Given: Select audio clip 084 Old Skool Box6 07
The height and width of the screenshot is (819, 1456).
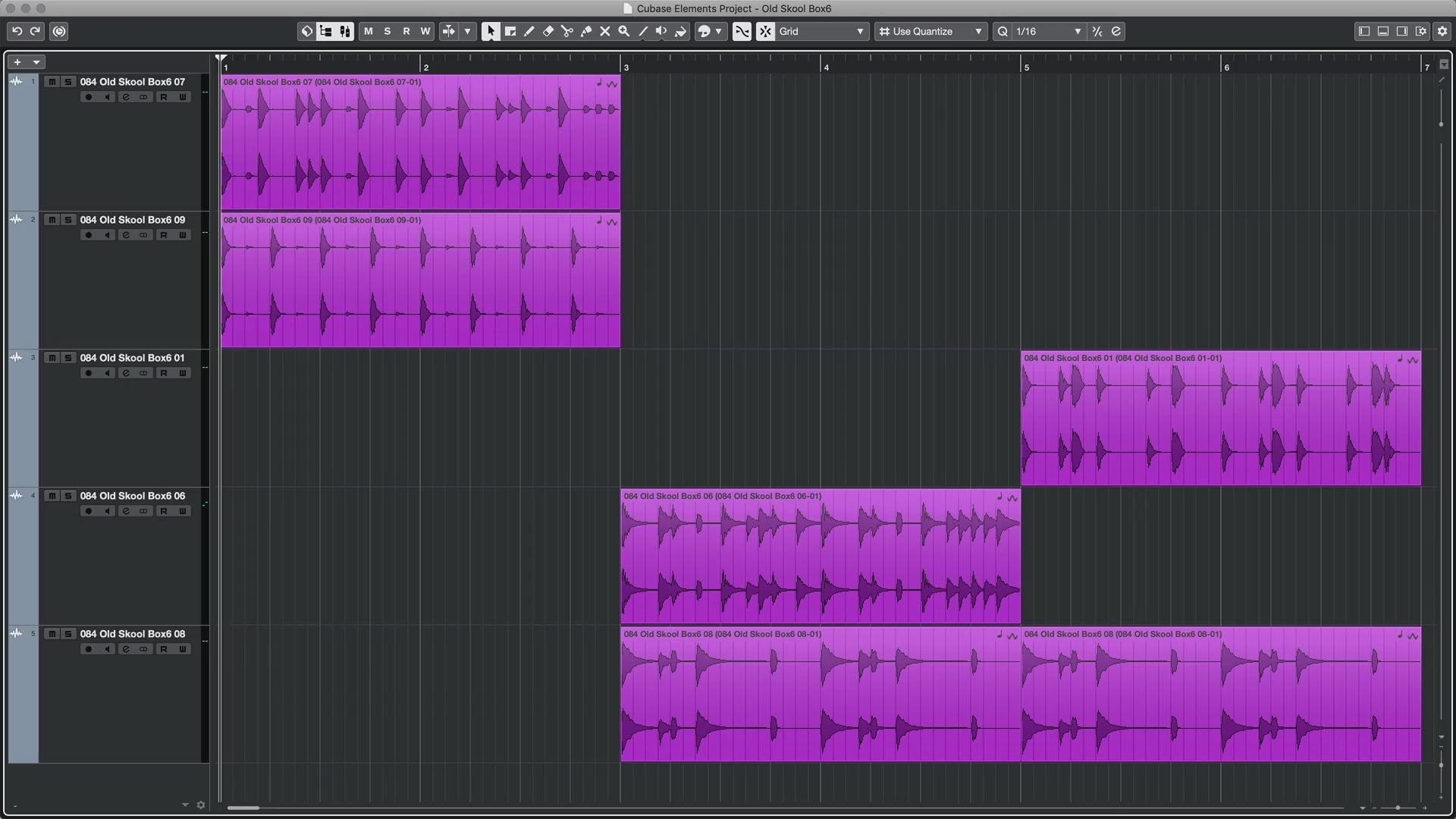Looking at the screenshot, I should click(x=421, y=142).
